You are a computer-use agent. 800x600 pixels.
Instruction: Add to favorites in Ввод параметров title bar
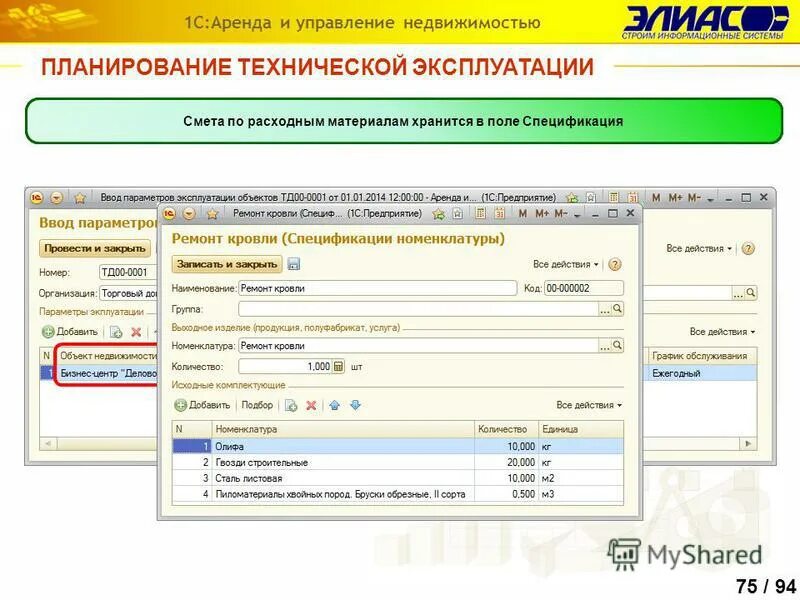point(572,197)
